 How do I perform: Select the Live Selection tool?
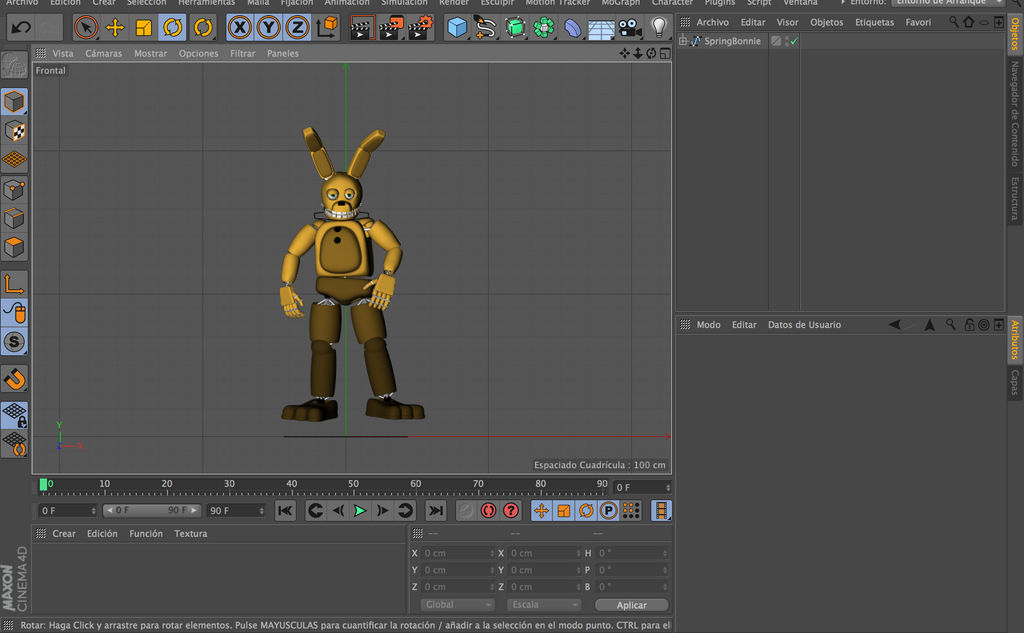[86, 27]
